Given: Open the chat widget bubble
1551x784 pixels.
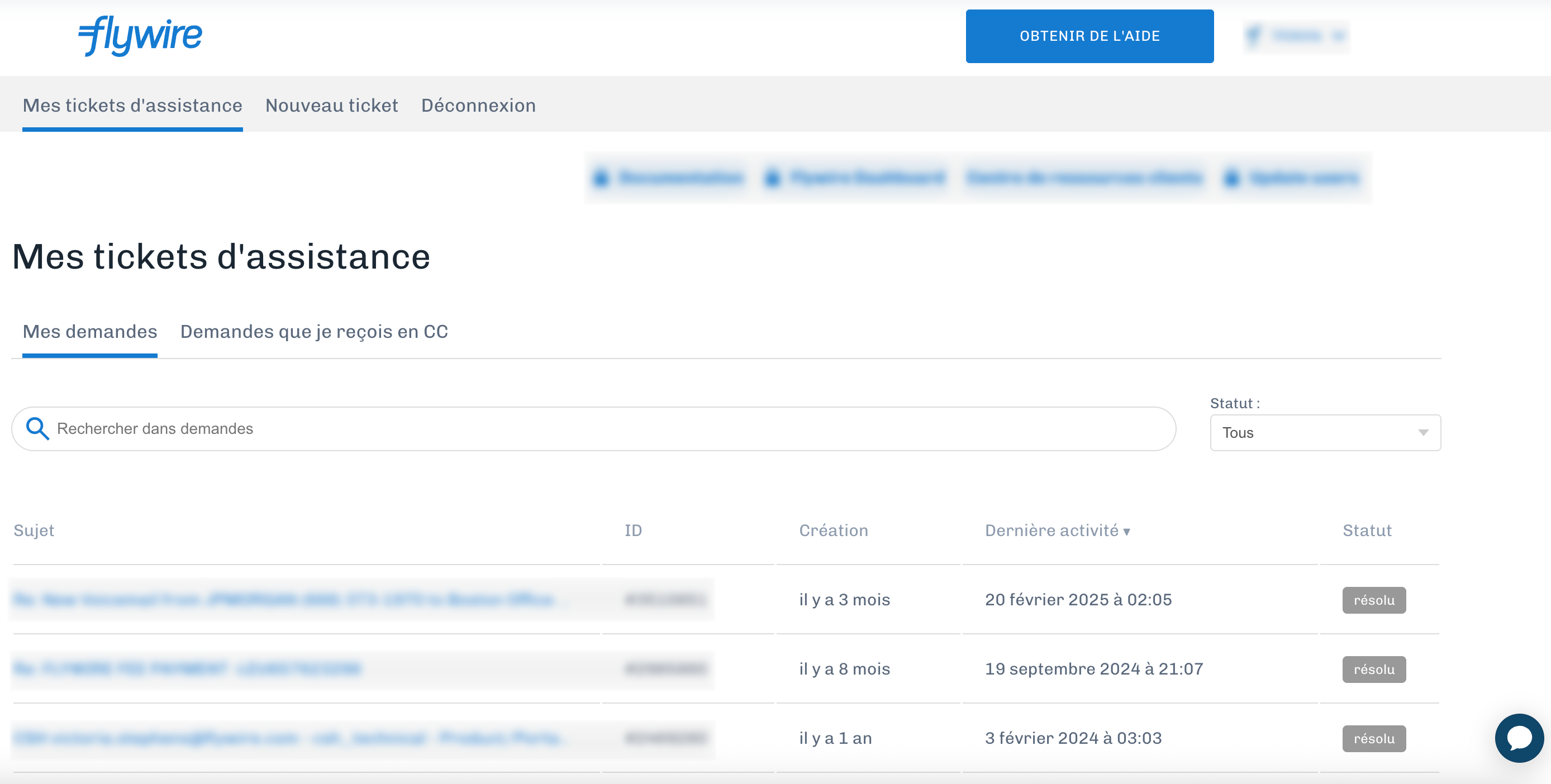Looking at the screenshot, I should 1519,738.
